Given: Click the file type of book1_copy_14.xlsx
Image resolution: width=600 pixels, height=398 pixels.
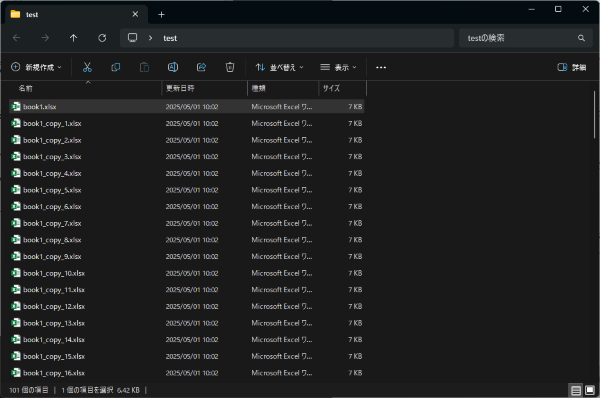Looking at the screenshot, I should (x=282, y=339).
